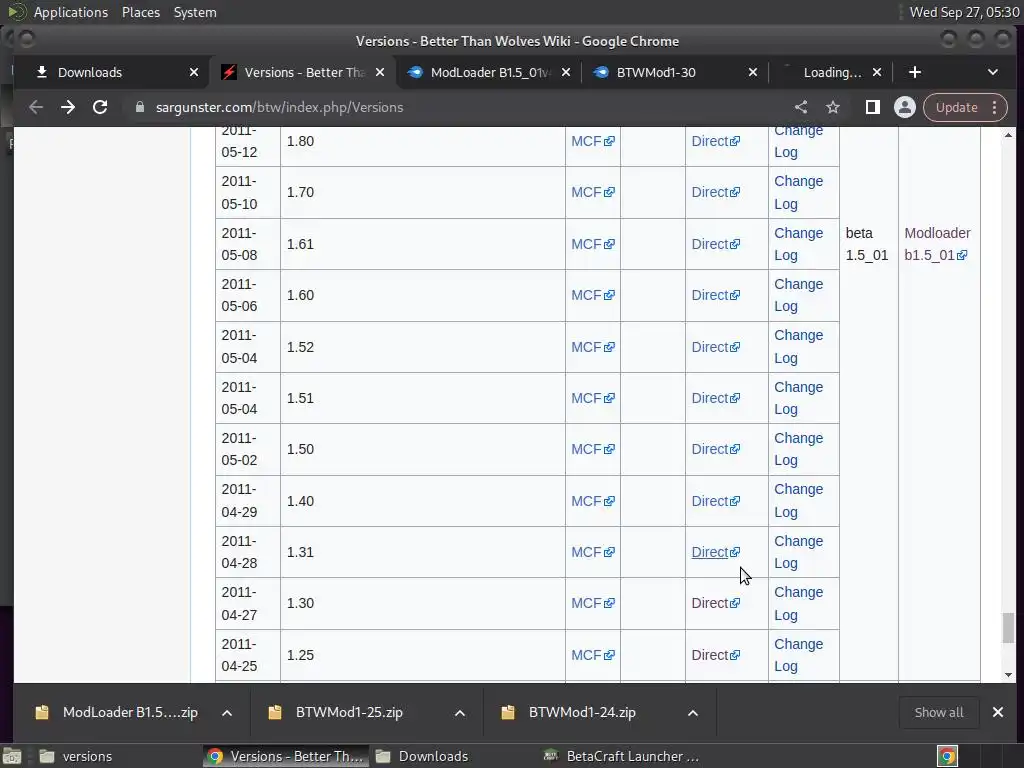The width and height of the screenshot is (1024, 768).
Task: Show all downloads
Action: click(x=938, y=712)
